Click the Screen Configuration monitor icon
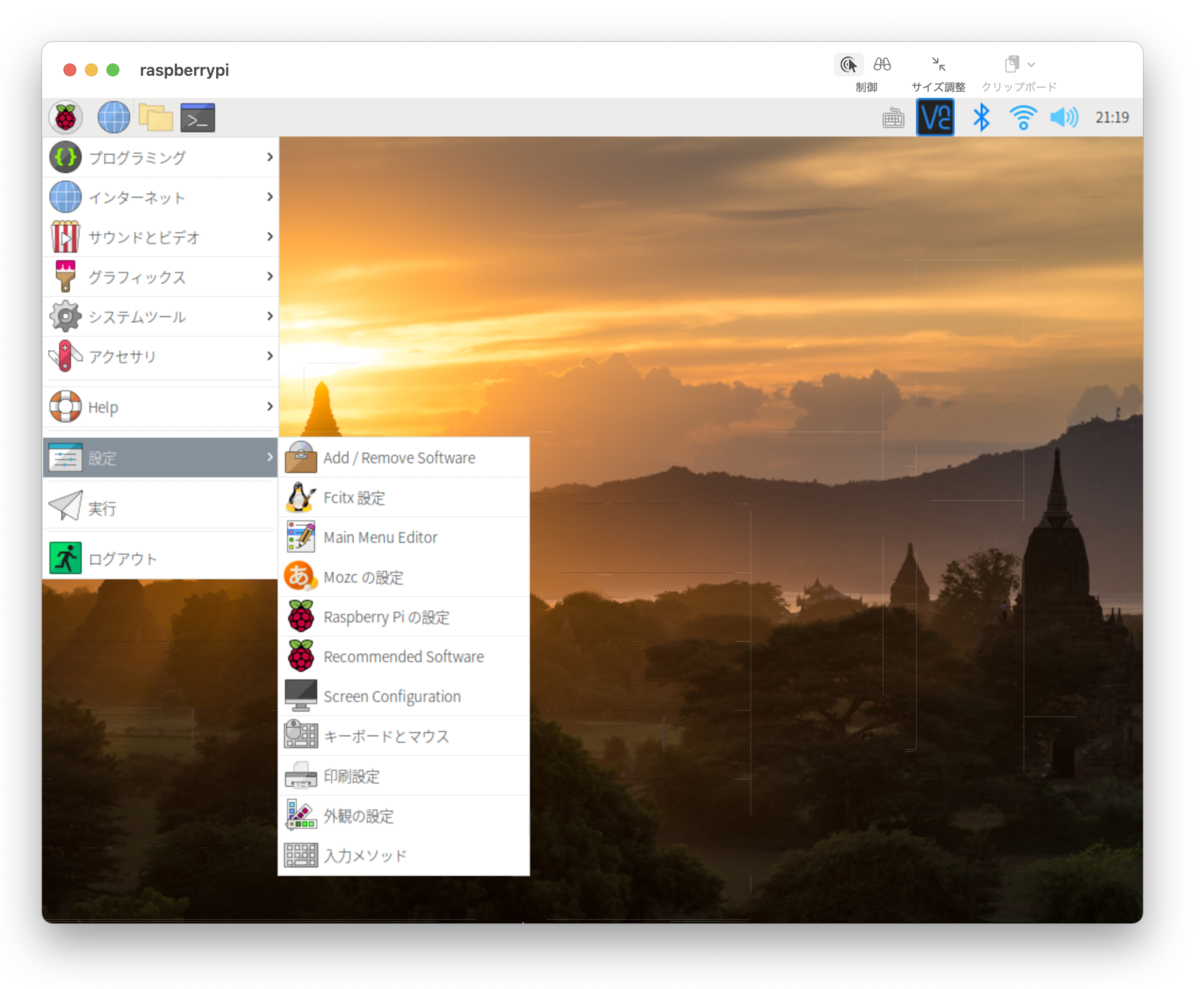The height and width of the screenshot is (989, 1200). pos(301,696)
